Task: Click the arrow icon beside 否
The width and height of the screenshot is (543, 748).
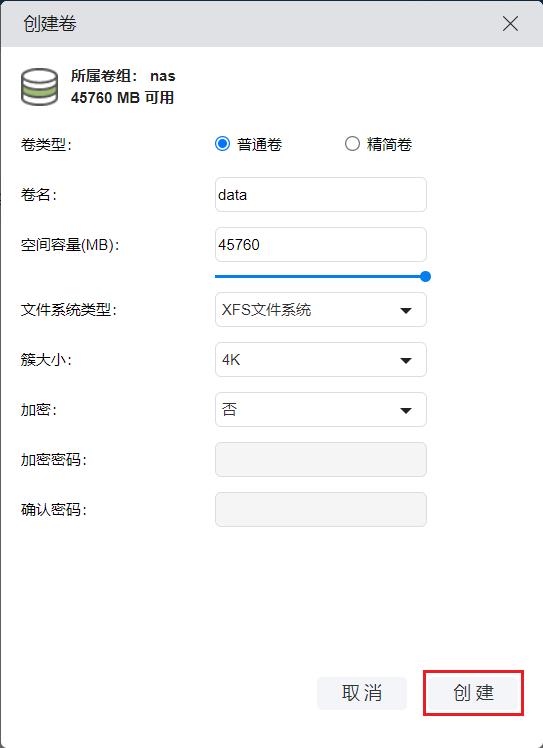Action: click(x=406, y=411)
